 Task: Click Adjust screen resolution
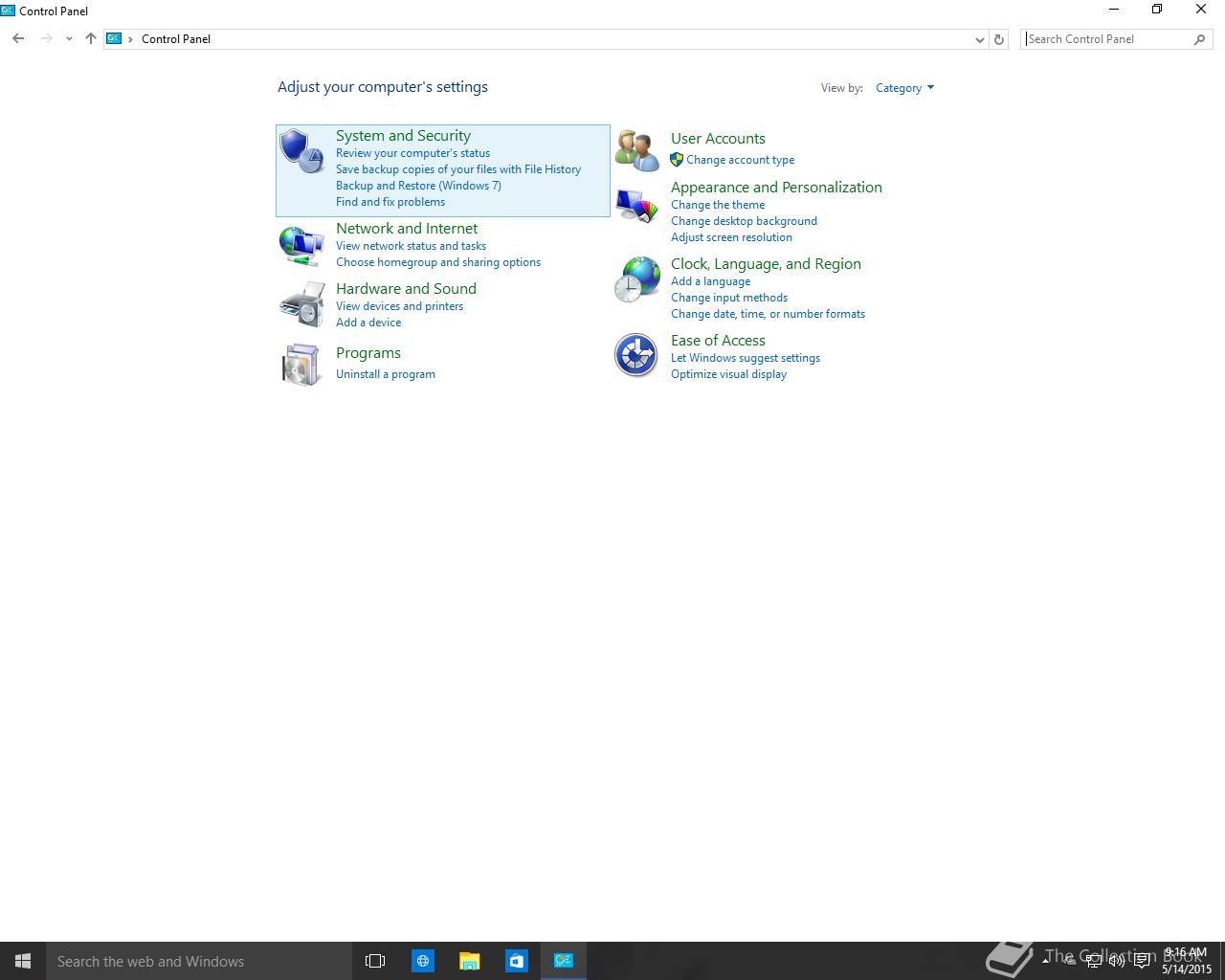[731, 237]
